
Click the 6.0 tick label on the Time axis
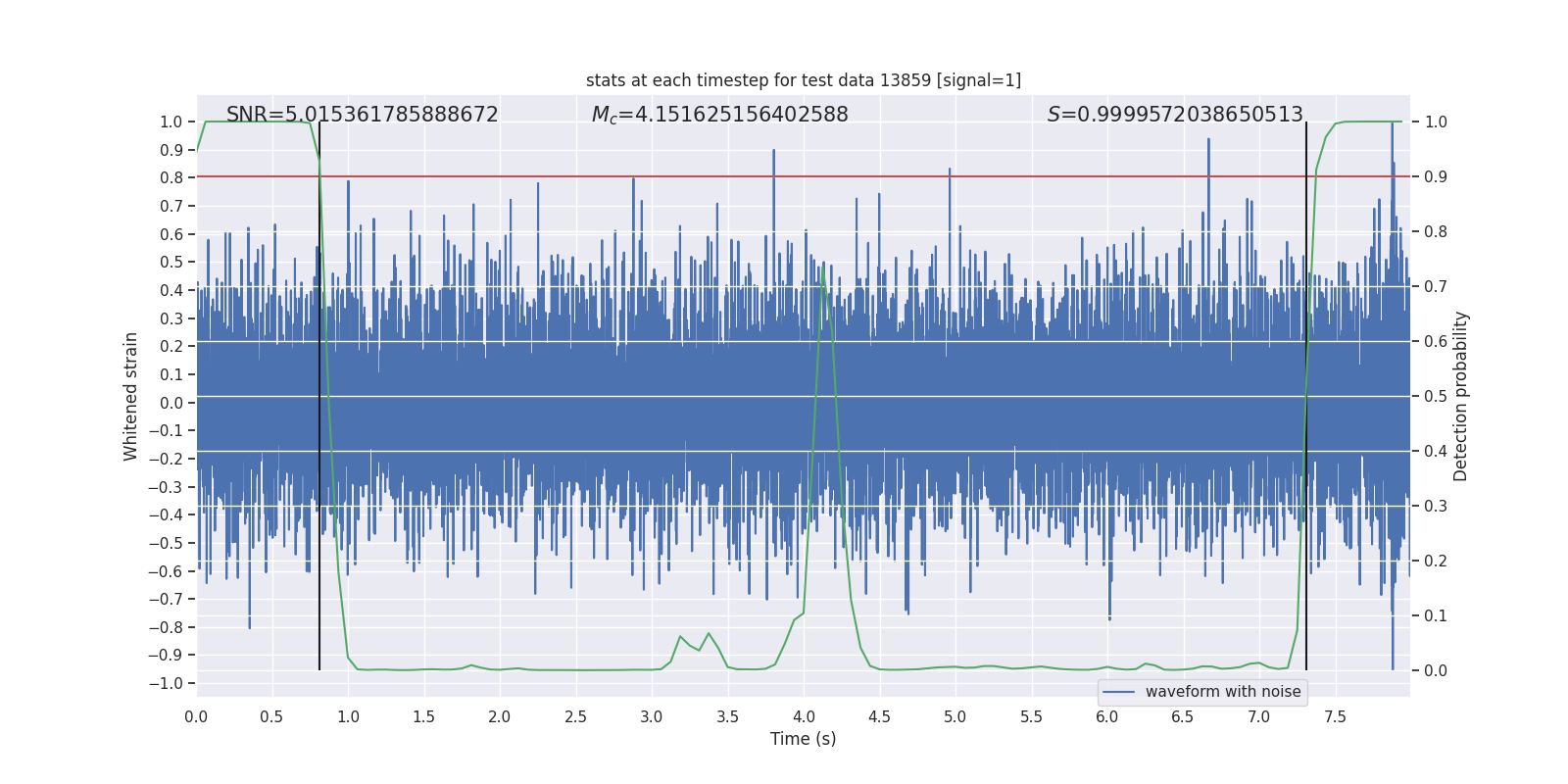click(x=1107, y=717)
